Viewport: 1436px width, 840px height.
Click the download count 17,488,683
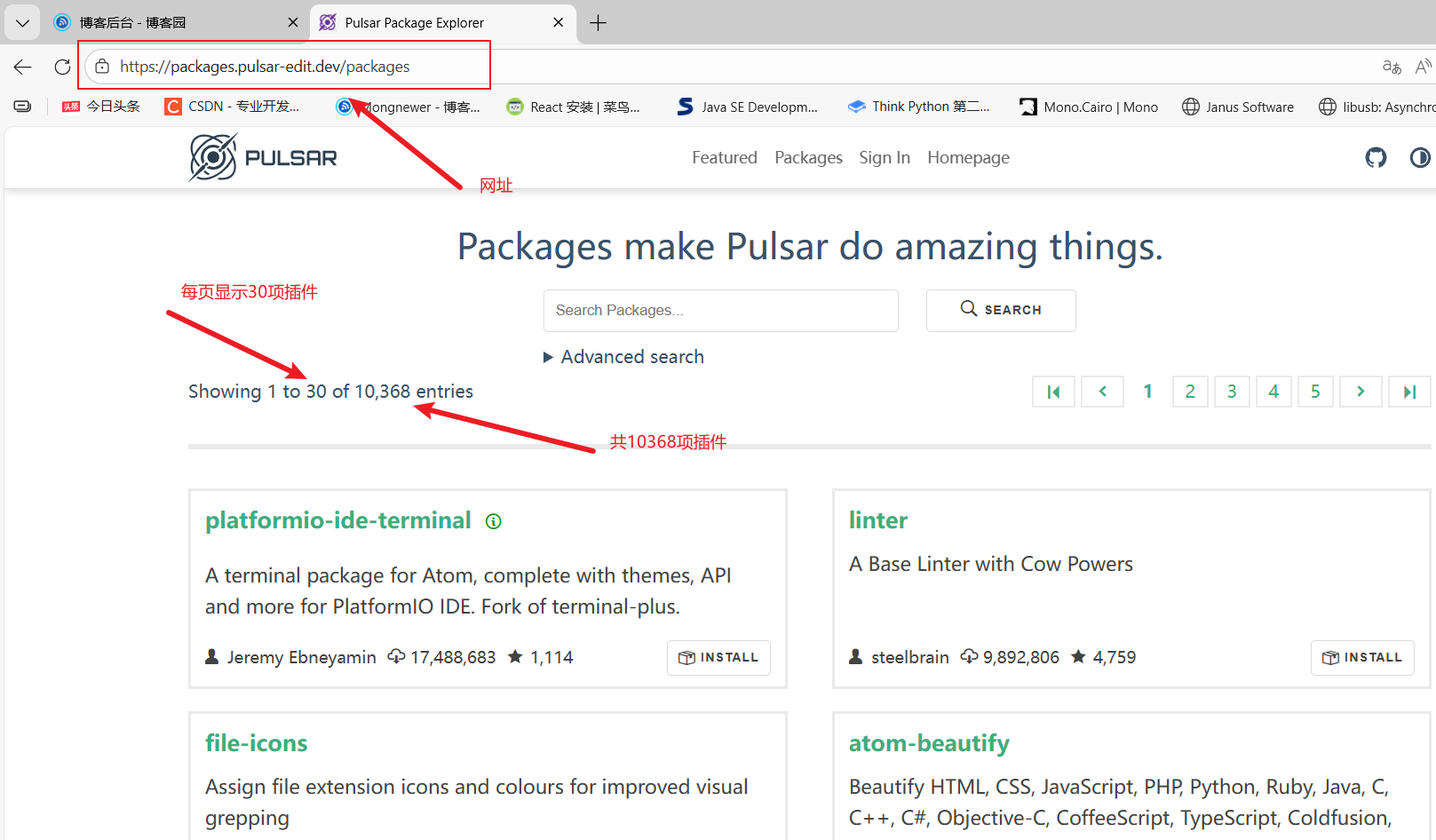[x=453, y=657]
